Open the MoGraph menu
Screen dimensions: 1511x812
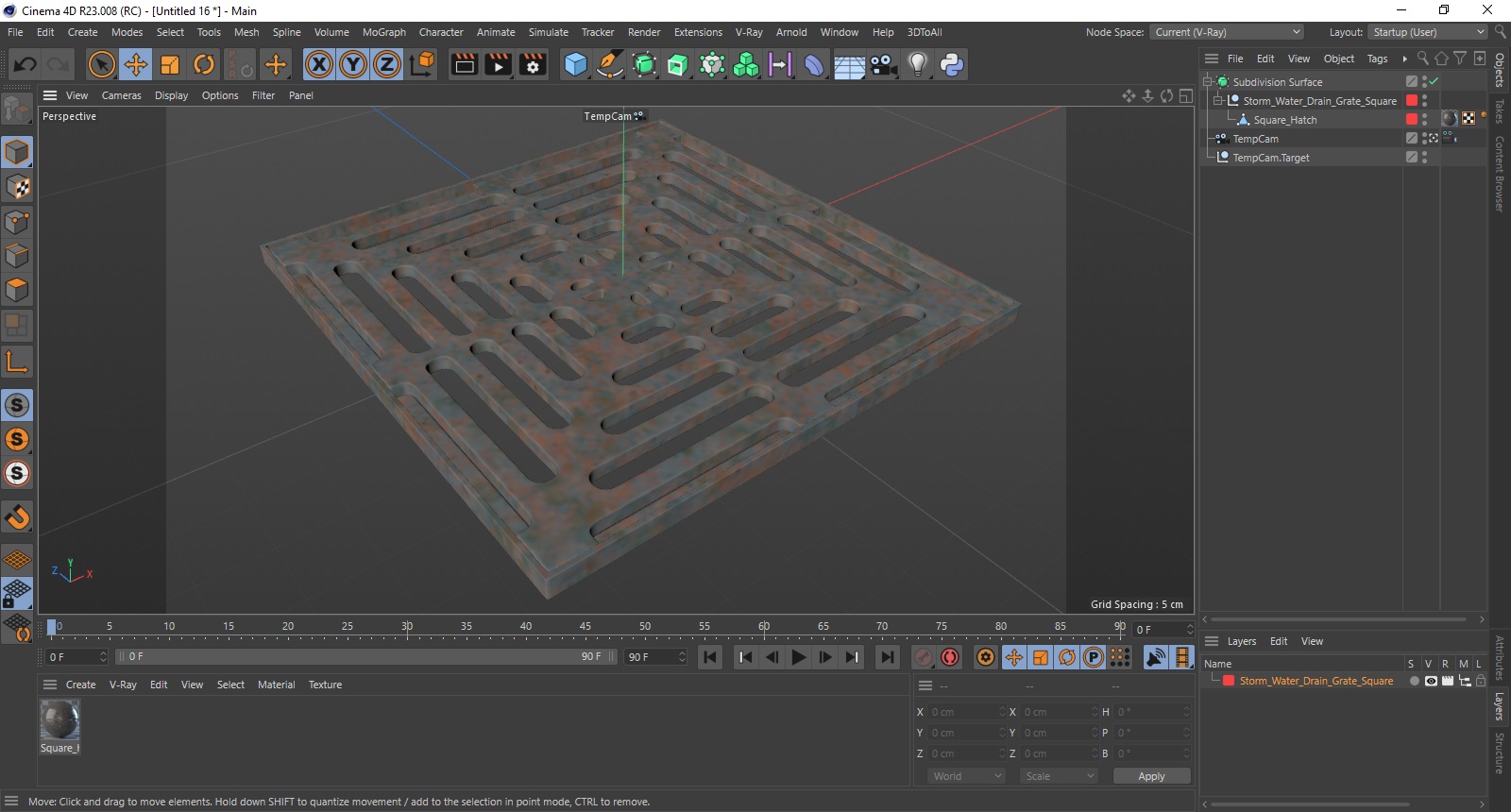point(384,32)
